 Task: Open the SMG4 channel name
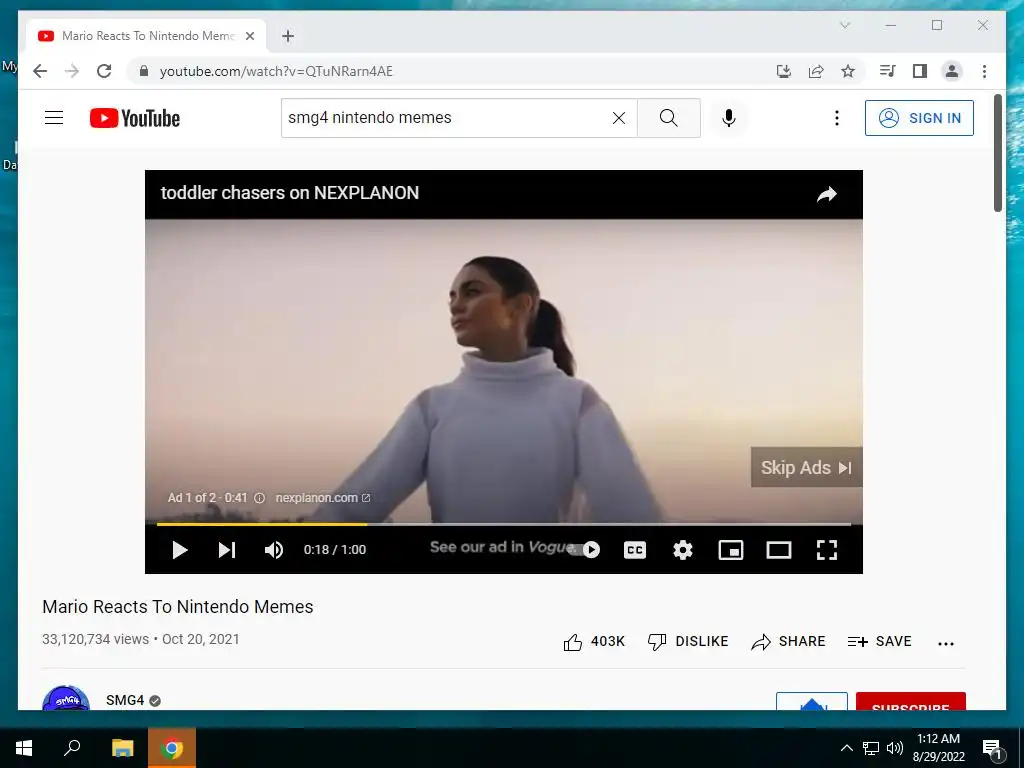[x=125, y=700]
